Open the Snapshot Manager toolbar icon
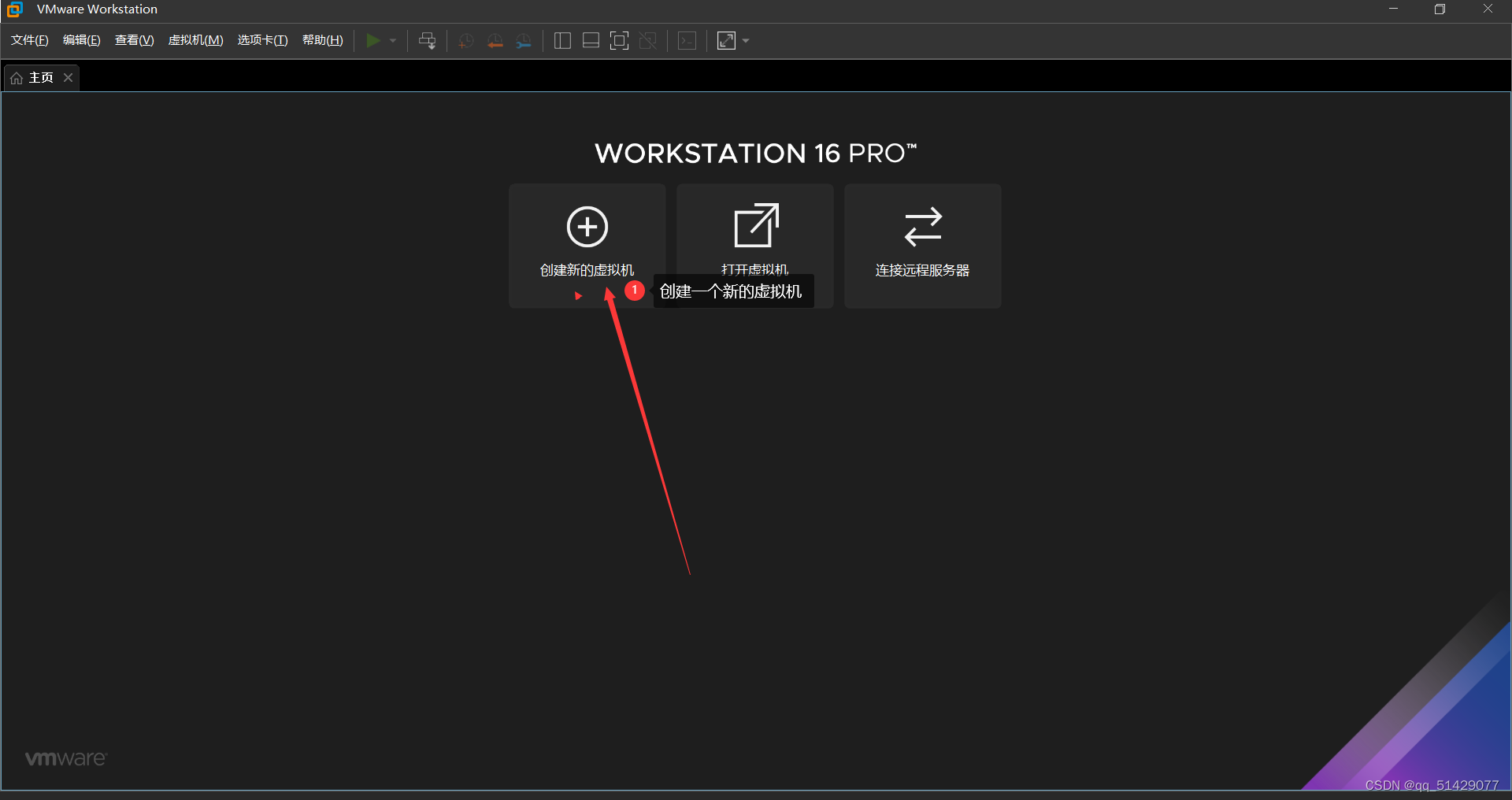The height and width of the screenshot is (800, 1512). point(524,41)
